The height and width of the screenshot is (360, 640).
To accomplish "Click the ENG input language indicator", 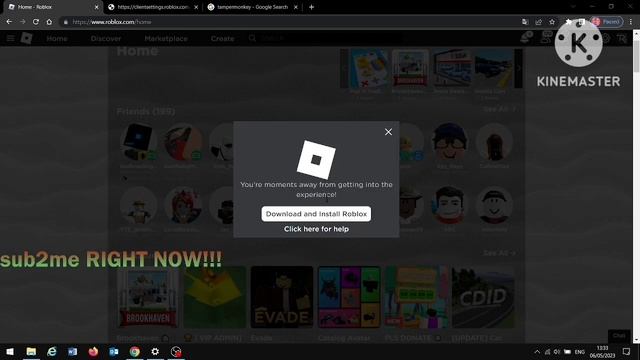I will tap(580, 352).
